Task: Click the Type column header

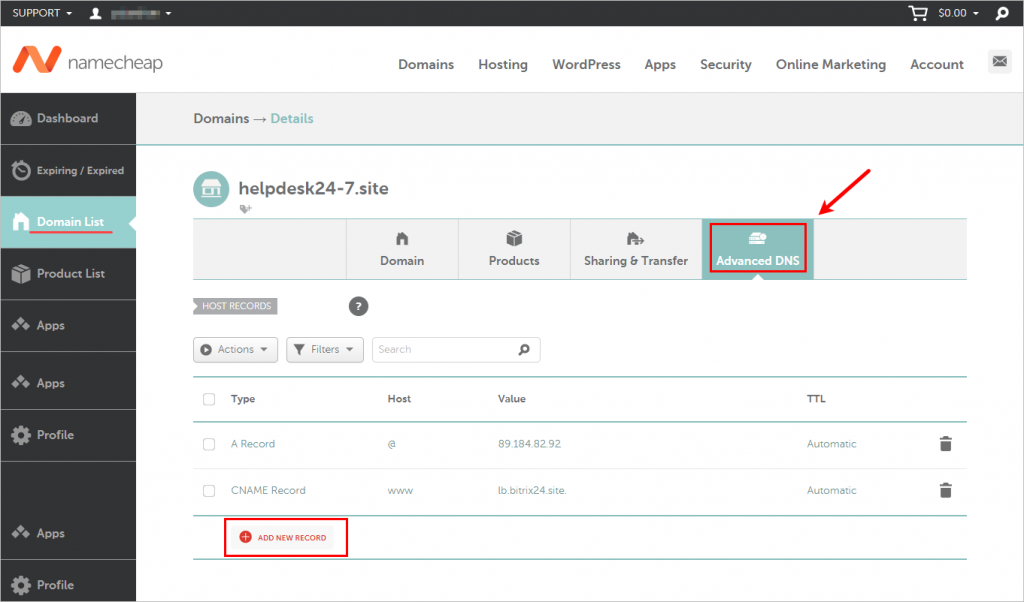Action: pyautogui.click(x=243, y=399)
